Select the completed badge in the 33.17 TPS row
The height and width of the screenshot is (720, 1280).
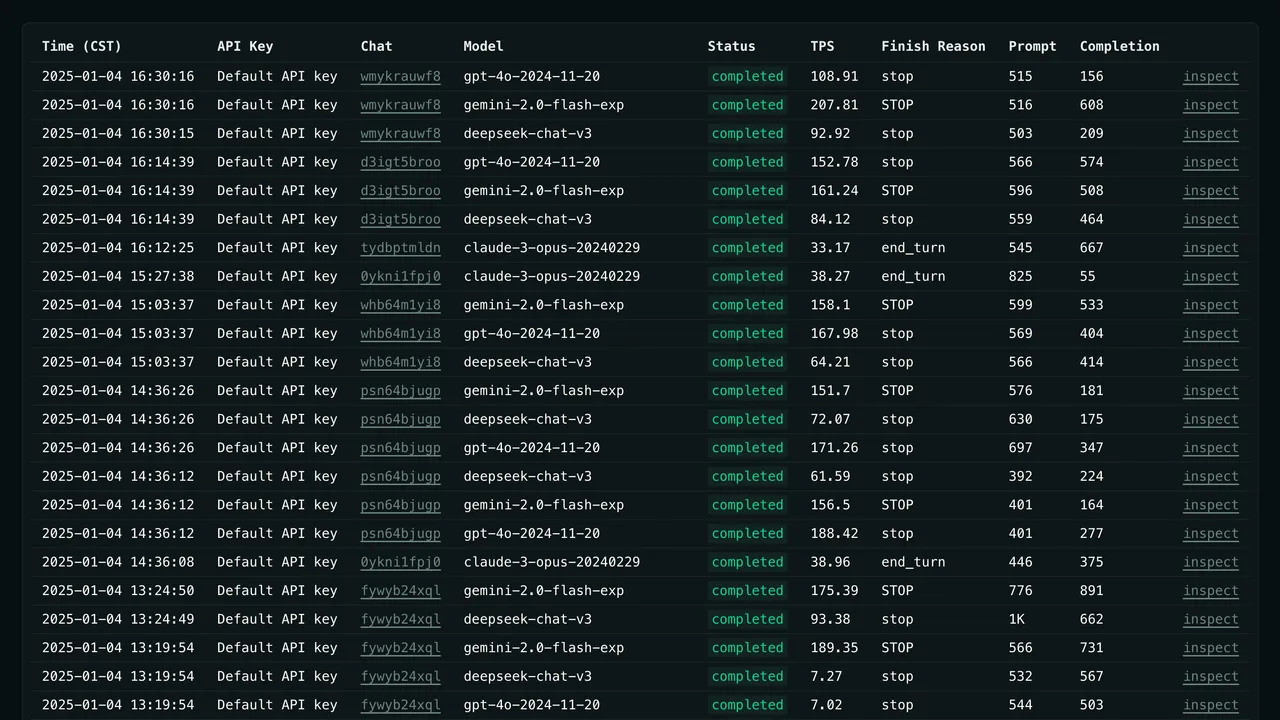coord(747,248)
